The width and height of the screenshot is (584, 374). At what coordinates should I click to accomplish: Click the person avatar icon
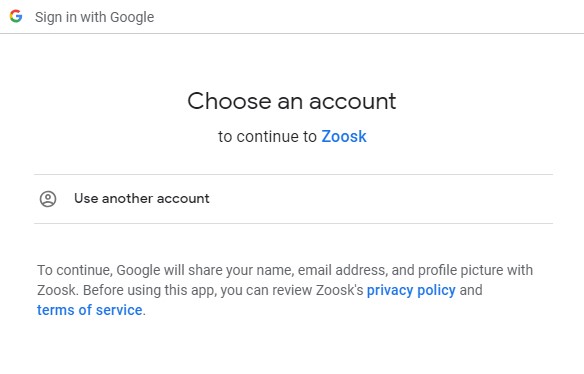tap(48, 199)
